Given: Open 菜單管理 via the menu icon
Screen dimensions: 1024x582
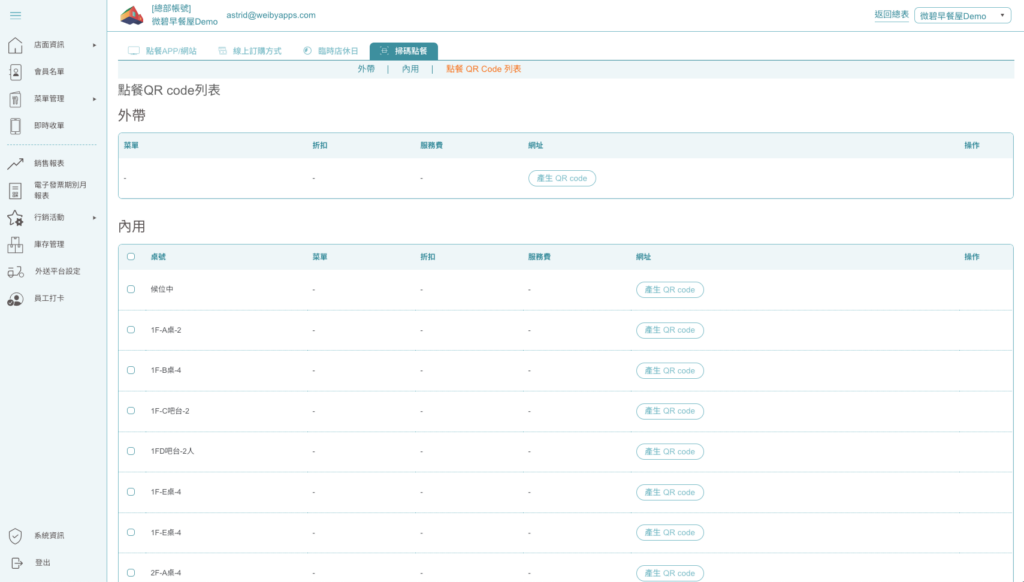Looking at the screenshot, I should 15,99.
